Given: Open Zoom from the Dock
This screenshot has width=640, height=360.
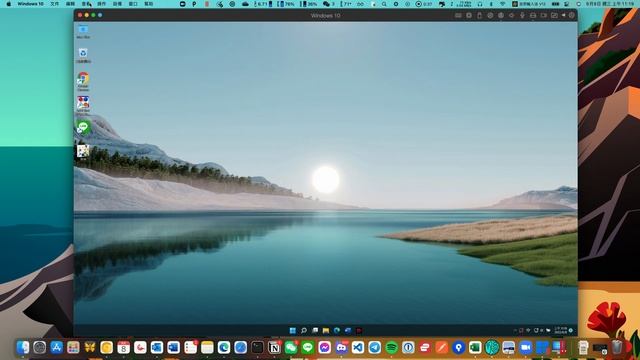Looking at the screenshot, I should pyautogui.click(x=526, y=347).
